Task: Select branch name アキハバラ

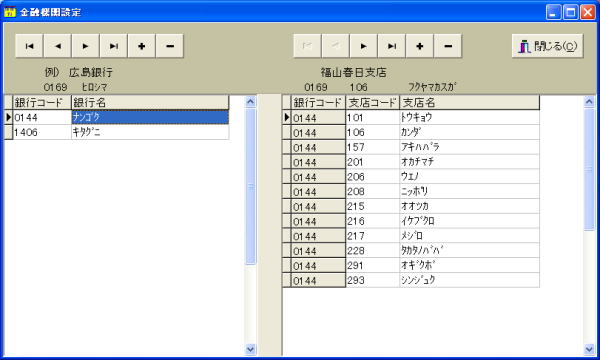Action: click(470, 147)
